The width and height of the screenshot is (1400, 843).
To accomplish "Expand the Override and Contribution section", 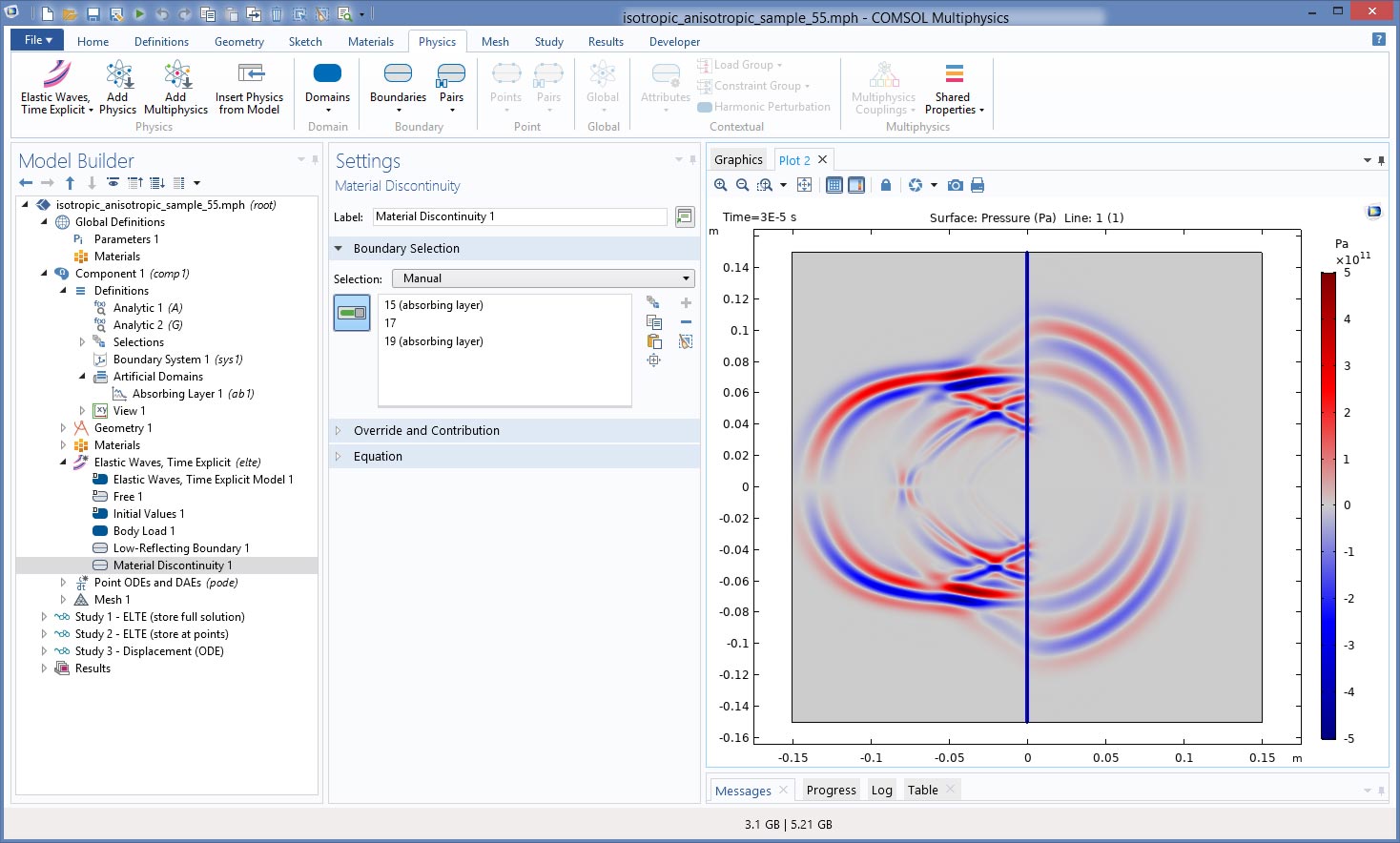I will click(x=426, y=431).
